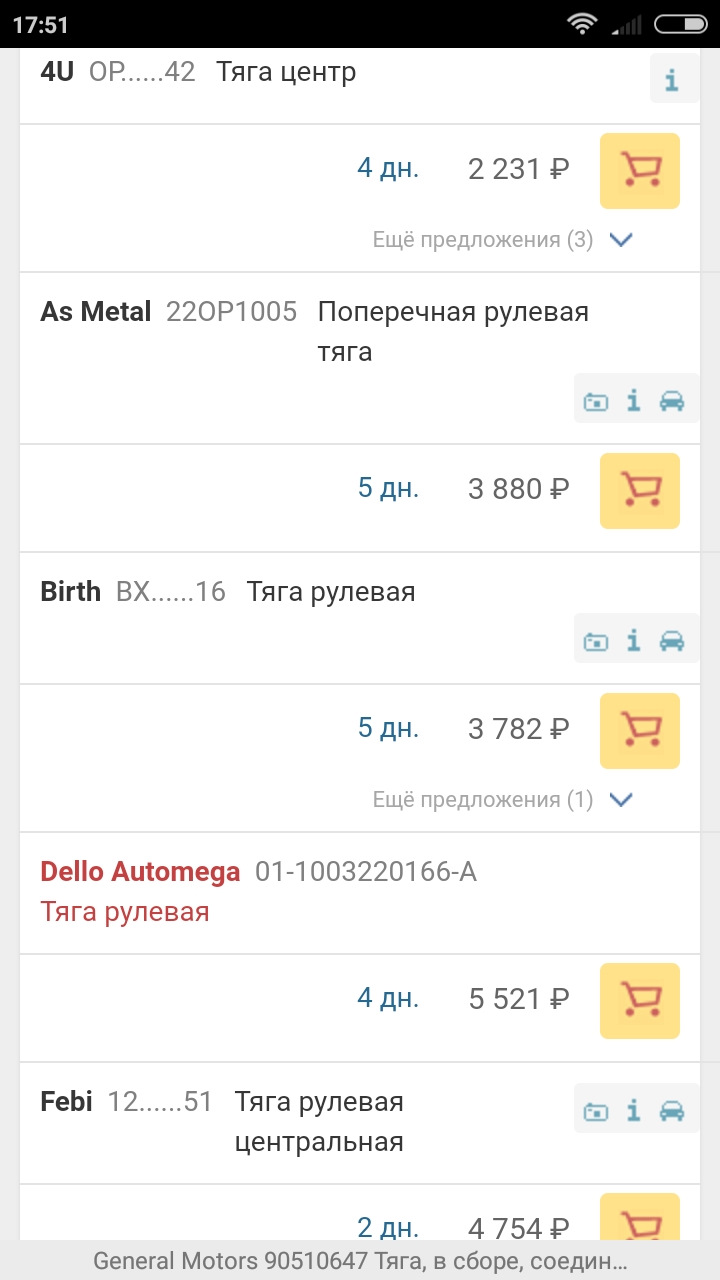Open Dello Automega brand link
The height and width of the screenshot is (1280, 720).
pyautogui.click(x=140, y=872)
